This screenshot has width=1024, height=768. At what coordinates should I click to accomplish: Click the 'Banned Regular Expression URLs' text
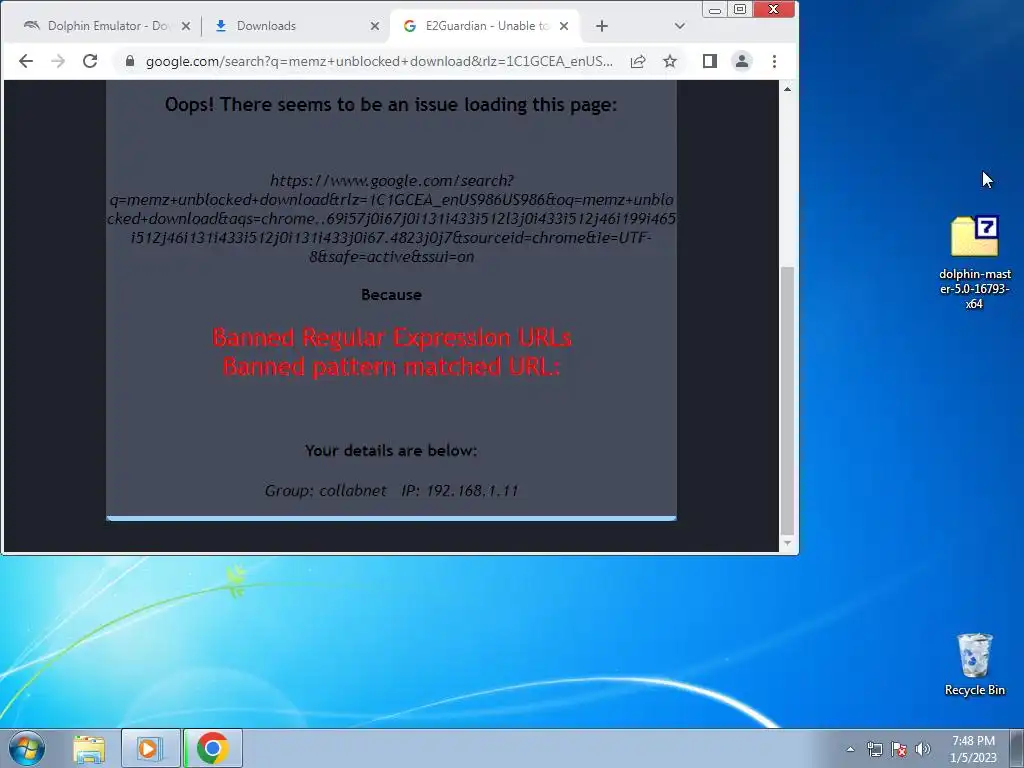(x=391, y=338)
